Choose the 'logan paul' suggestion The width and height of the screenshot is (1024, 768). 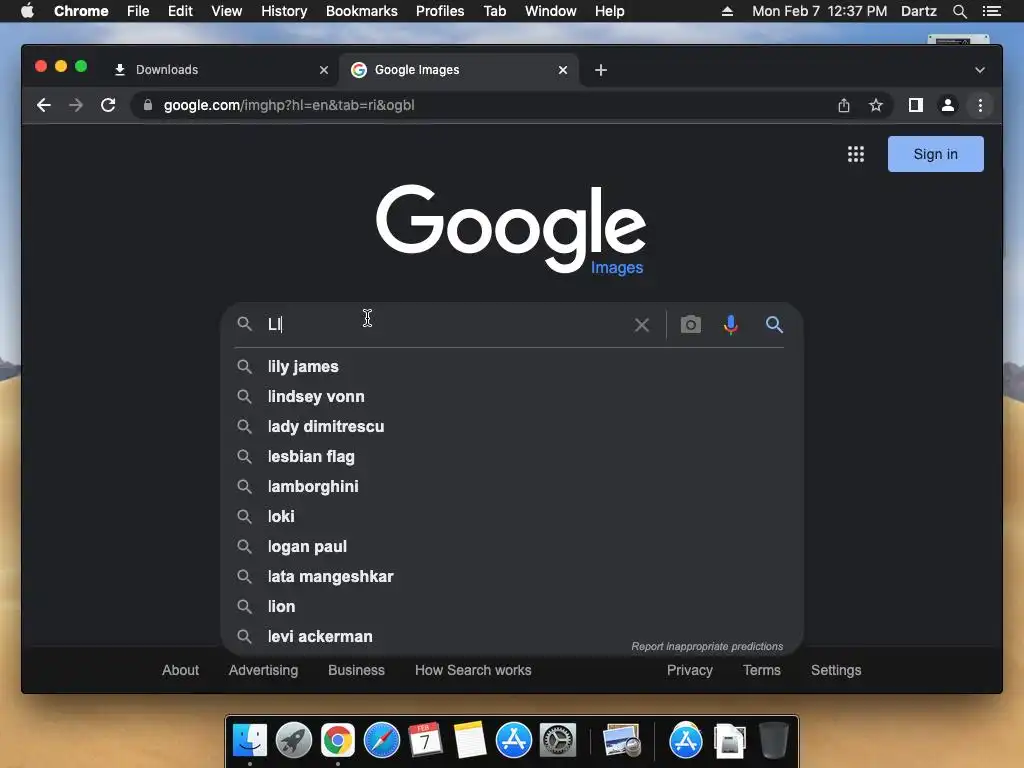point(511,547)
